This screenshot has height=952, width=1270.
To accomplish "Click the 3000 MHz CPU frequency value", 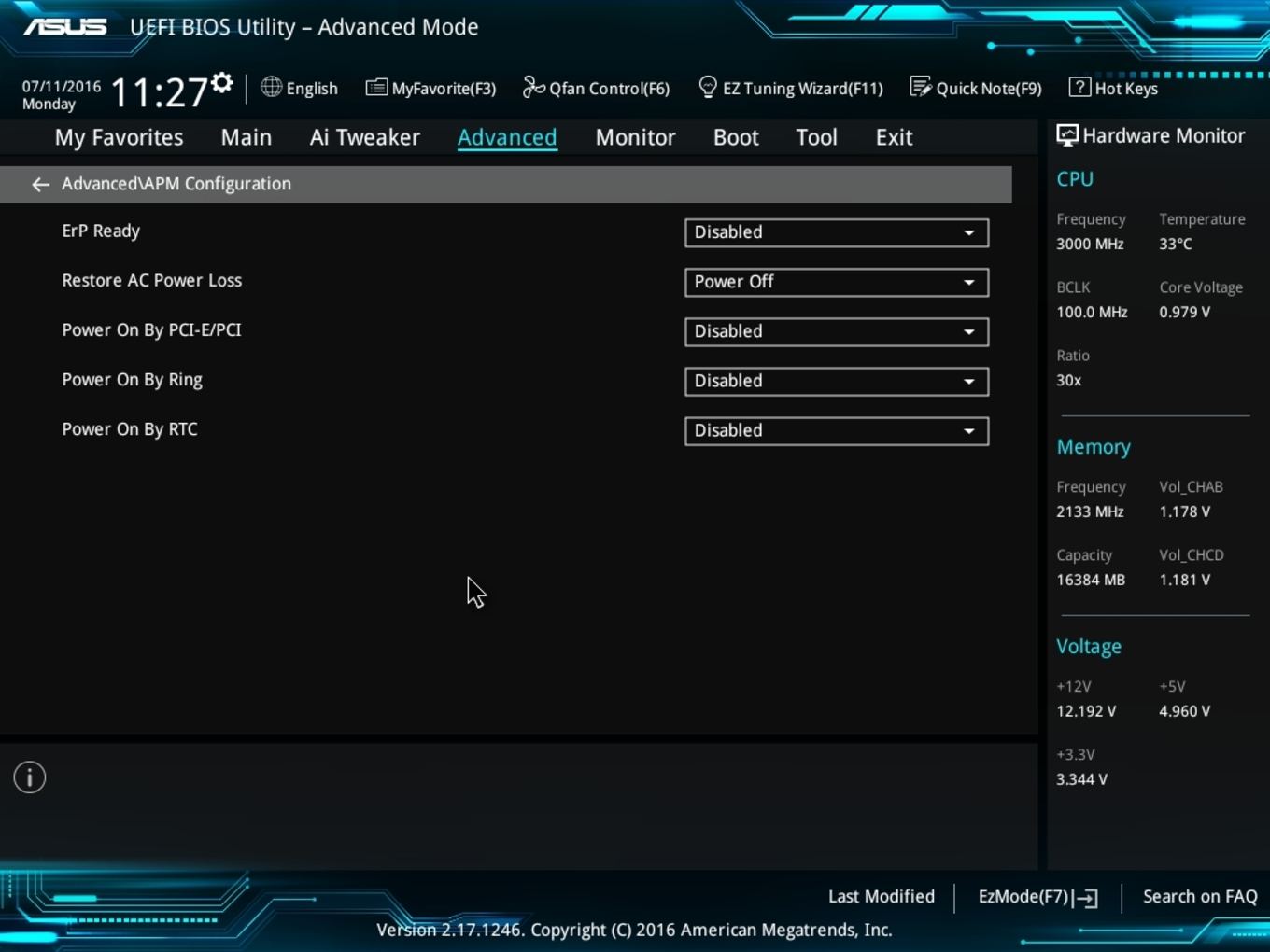I will point(1090,244).
